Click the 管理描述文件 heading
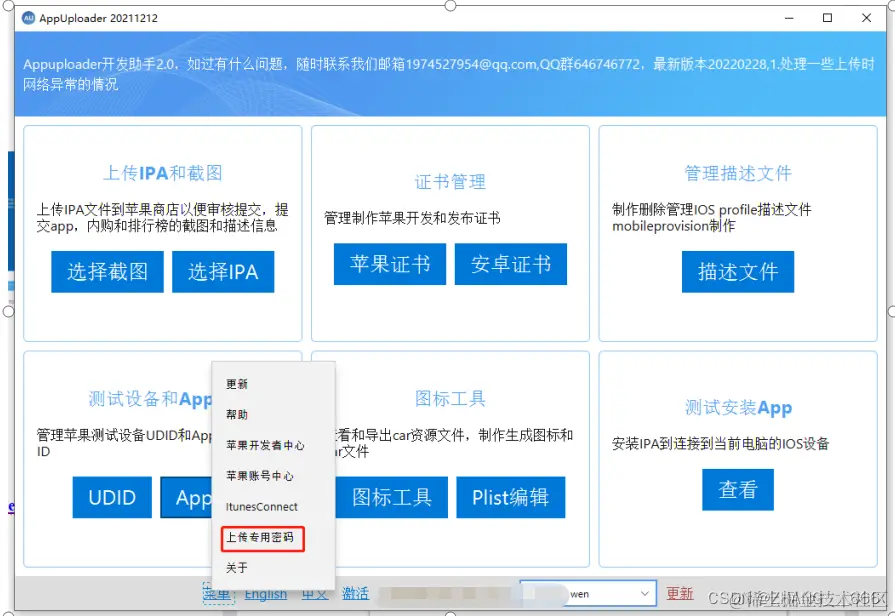Viewport: 895px width, 616px height. (x=738, y=173)
